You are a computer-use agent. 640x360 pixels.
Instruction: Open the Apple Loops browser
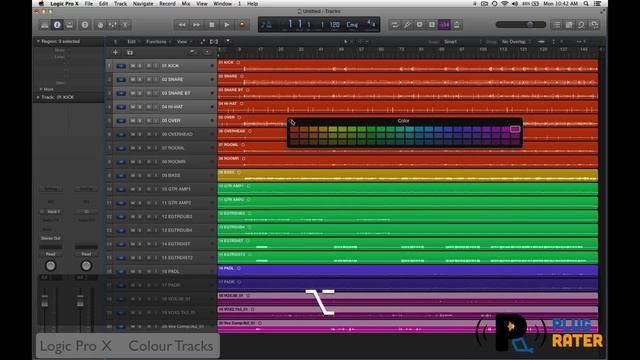point(582,25)
